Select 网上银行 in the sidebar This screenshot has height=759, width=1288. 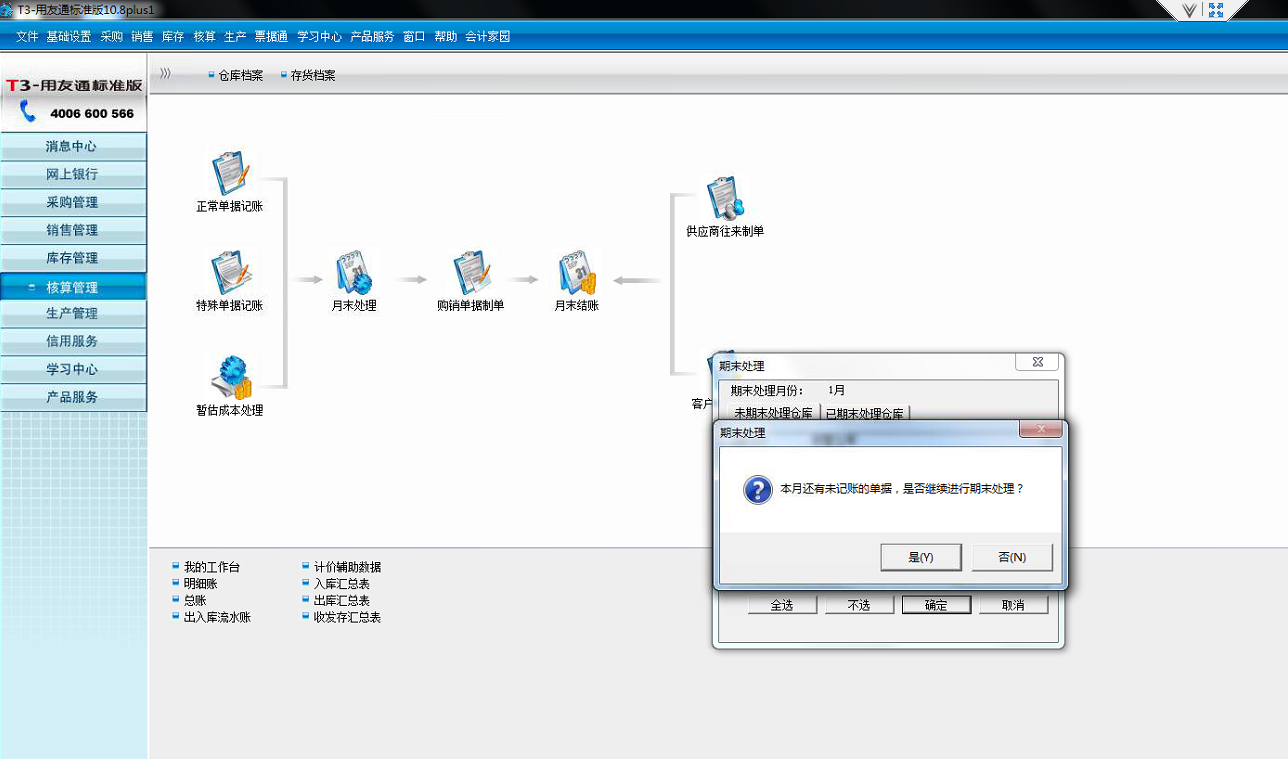73,174
